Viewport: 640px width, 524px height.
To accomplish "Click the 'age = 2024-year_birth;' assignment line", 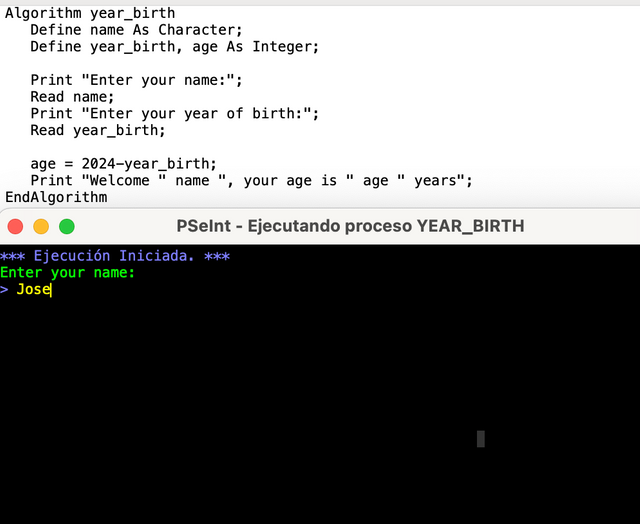I will (123, 164).
